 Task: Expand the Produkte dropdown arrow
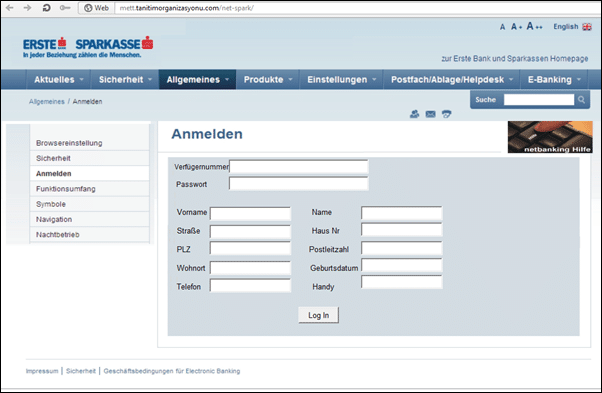point(290,79)
